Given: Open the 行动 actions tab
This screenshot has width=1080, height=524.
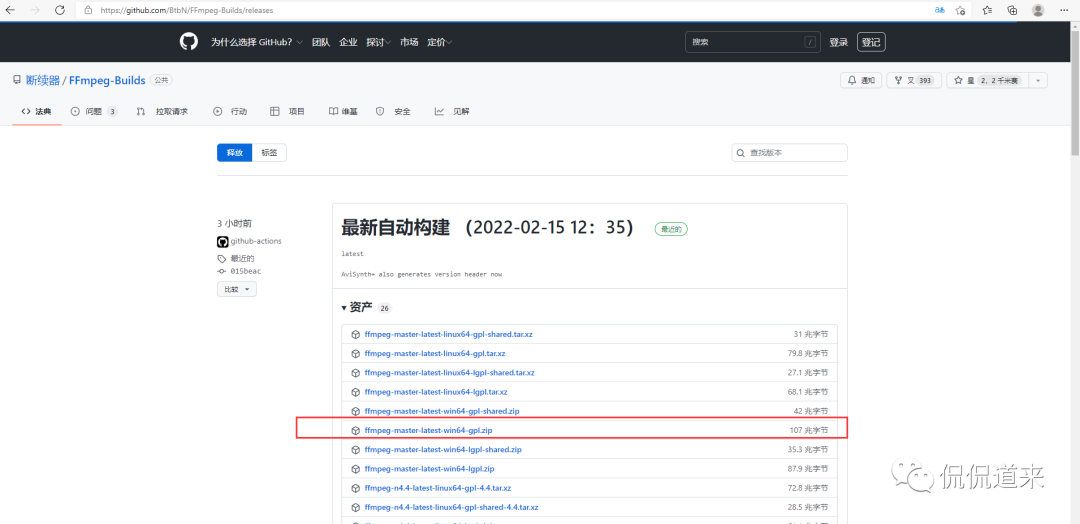Looking at the screenshot, I should [230, 112].
